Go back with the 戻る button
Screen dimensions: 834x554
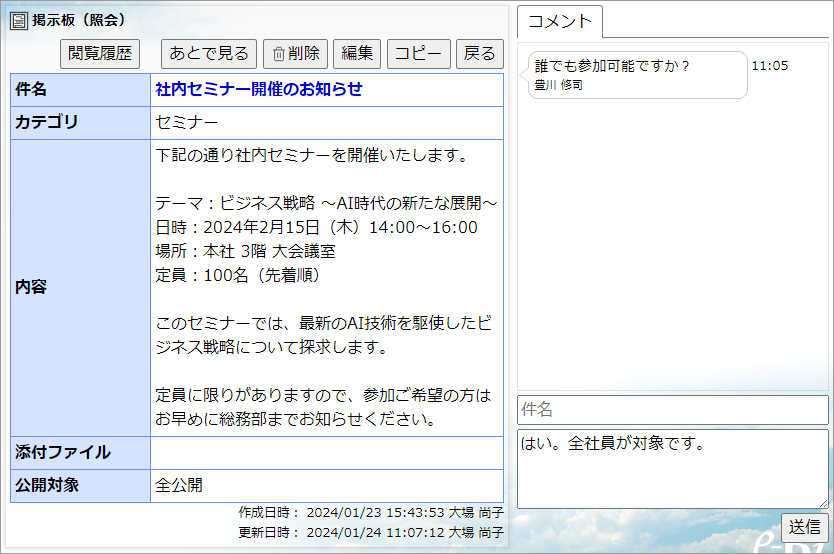pos(480,54)
